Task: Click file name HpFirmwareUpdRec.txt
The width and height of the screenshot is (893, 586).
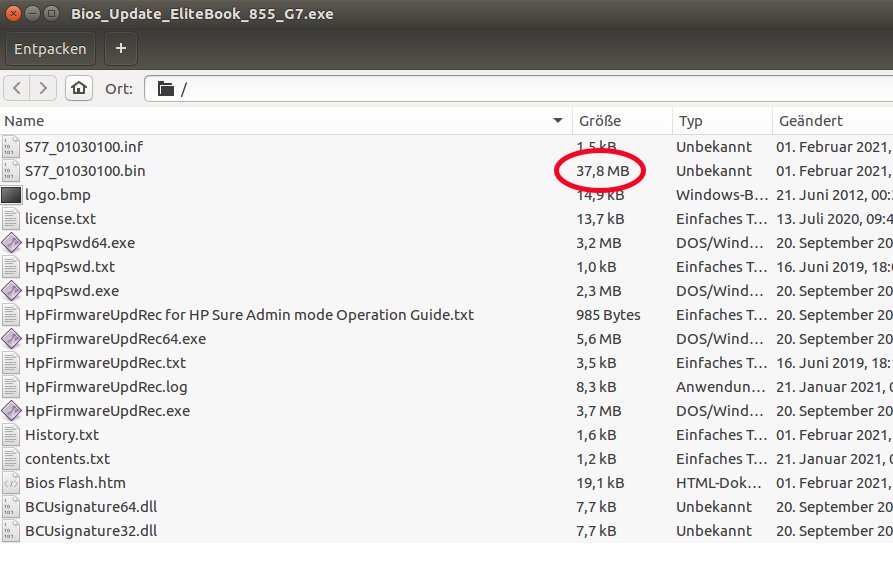Action: tap(105, 363)
